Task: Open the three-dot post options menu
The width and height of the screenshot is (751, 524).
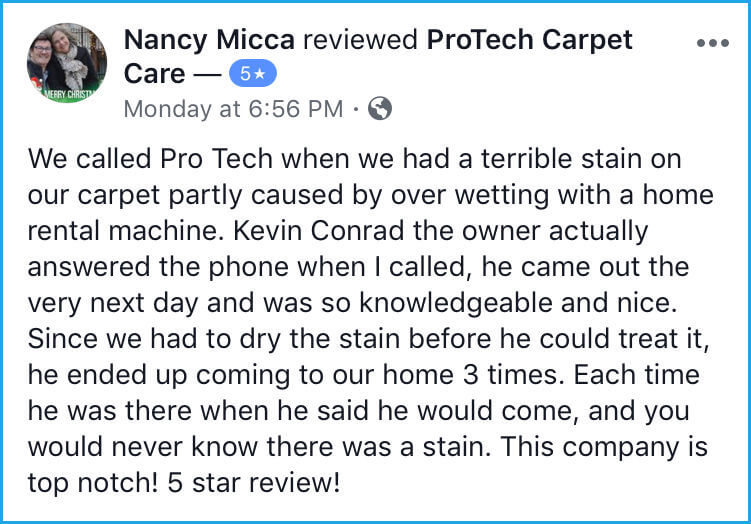Action: (713, 43)
